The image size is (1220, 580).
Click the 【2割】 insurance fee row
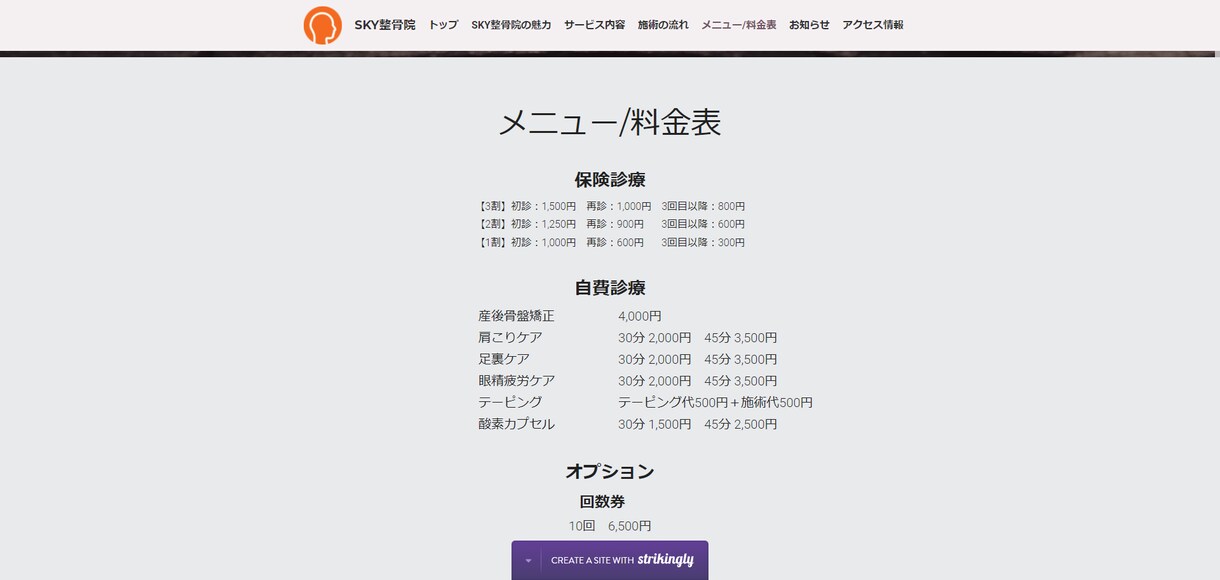point(610,224)
